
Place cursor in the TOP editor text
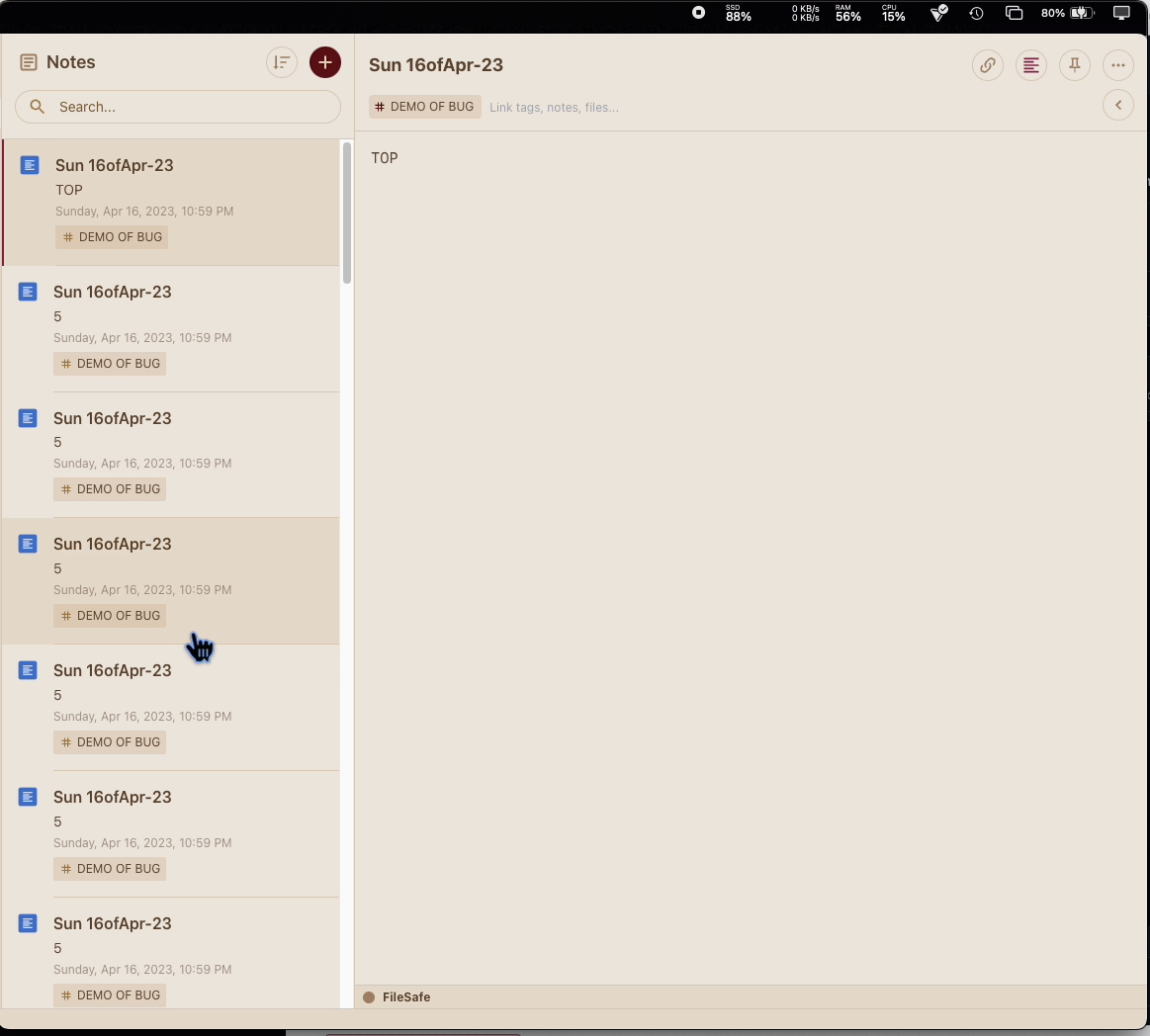pos(385,157)
